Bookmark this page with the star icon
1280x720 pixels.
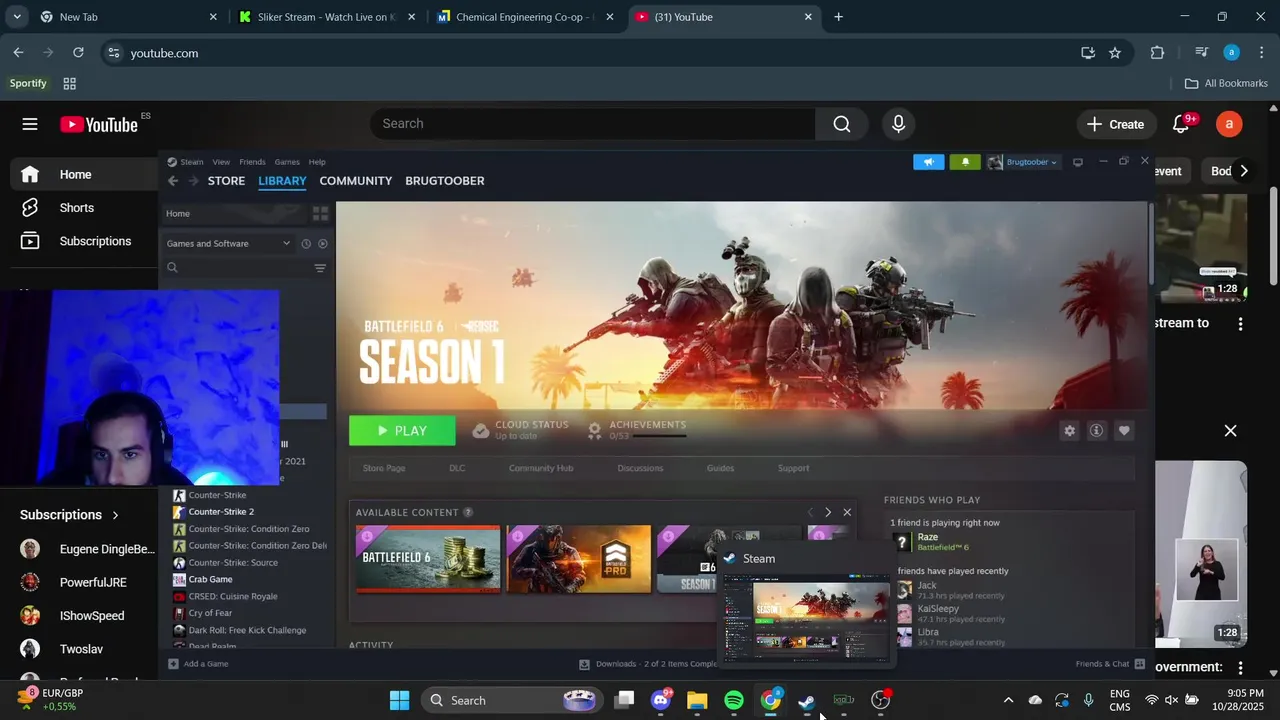click(x=1115, y=53)
